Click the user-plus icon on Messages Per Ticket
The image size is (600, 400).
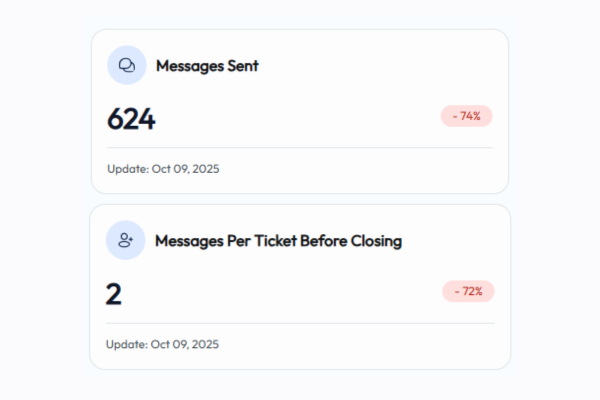pyautogui.click(x=126, y=241)
